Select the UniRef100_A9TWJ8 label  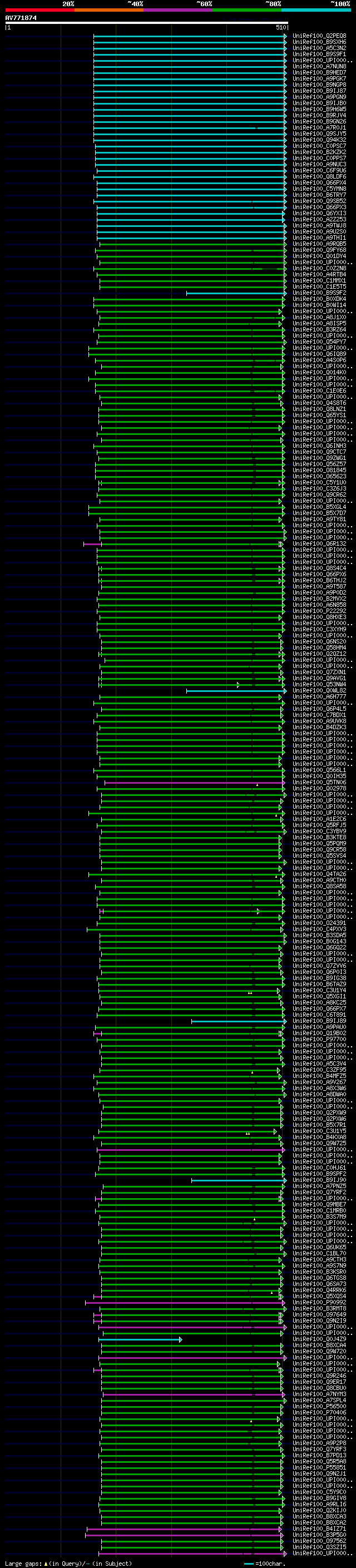click(319, 225)
